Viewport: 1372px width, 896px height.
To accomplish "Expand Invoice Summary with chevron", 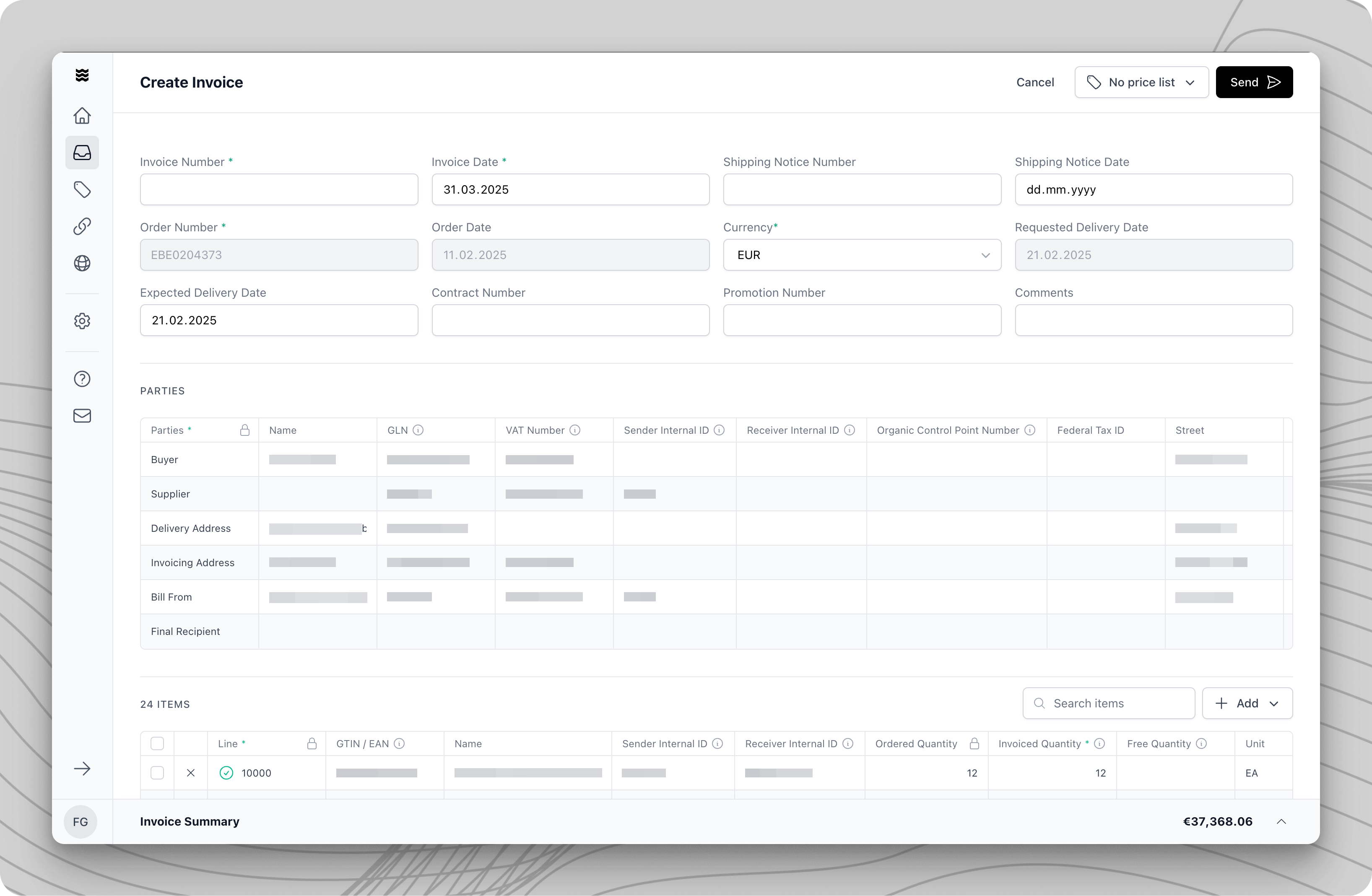I will (x=1281, y=822).
